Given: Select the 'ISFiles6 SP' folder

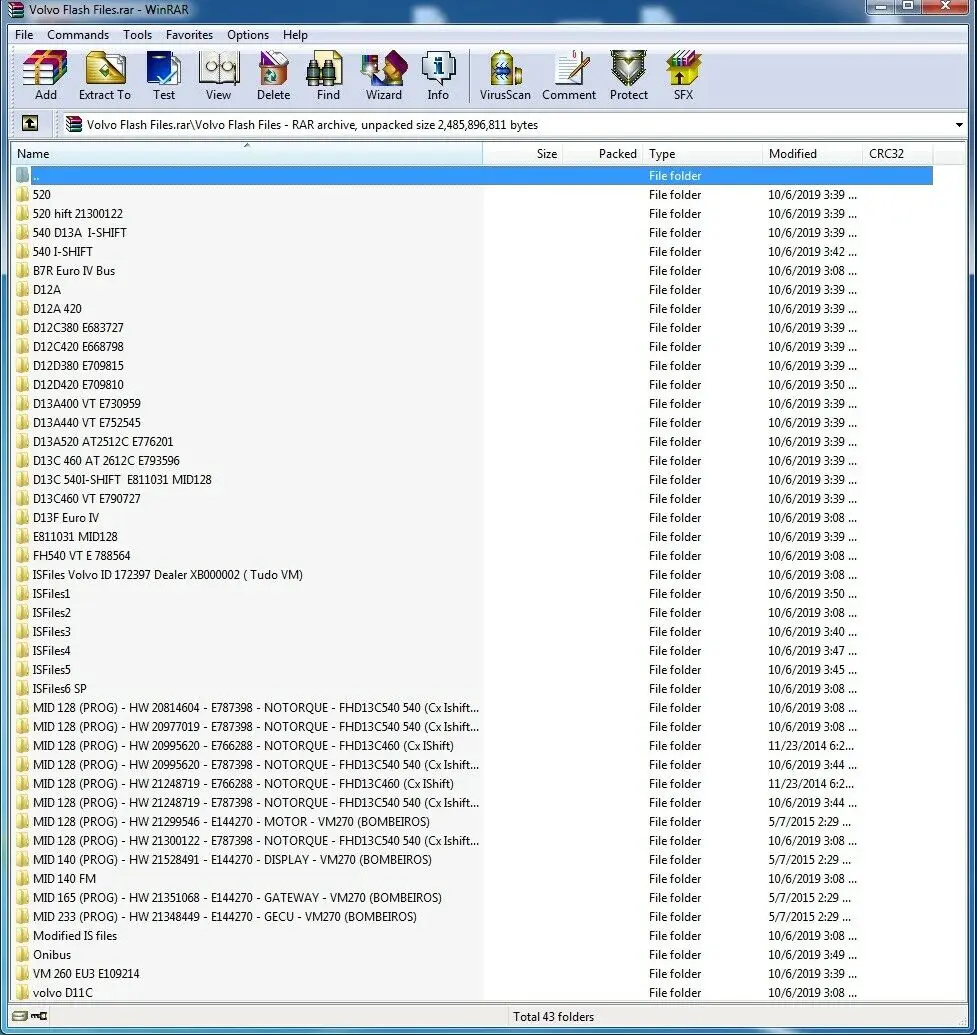Looking at the screenshot, I should [x=473, y=688].
